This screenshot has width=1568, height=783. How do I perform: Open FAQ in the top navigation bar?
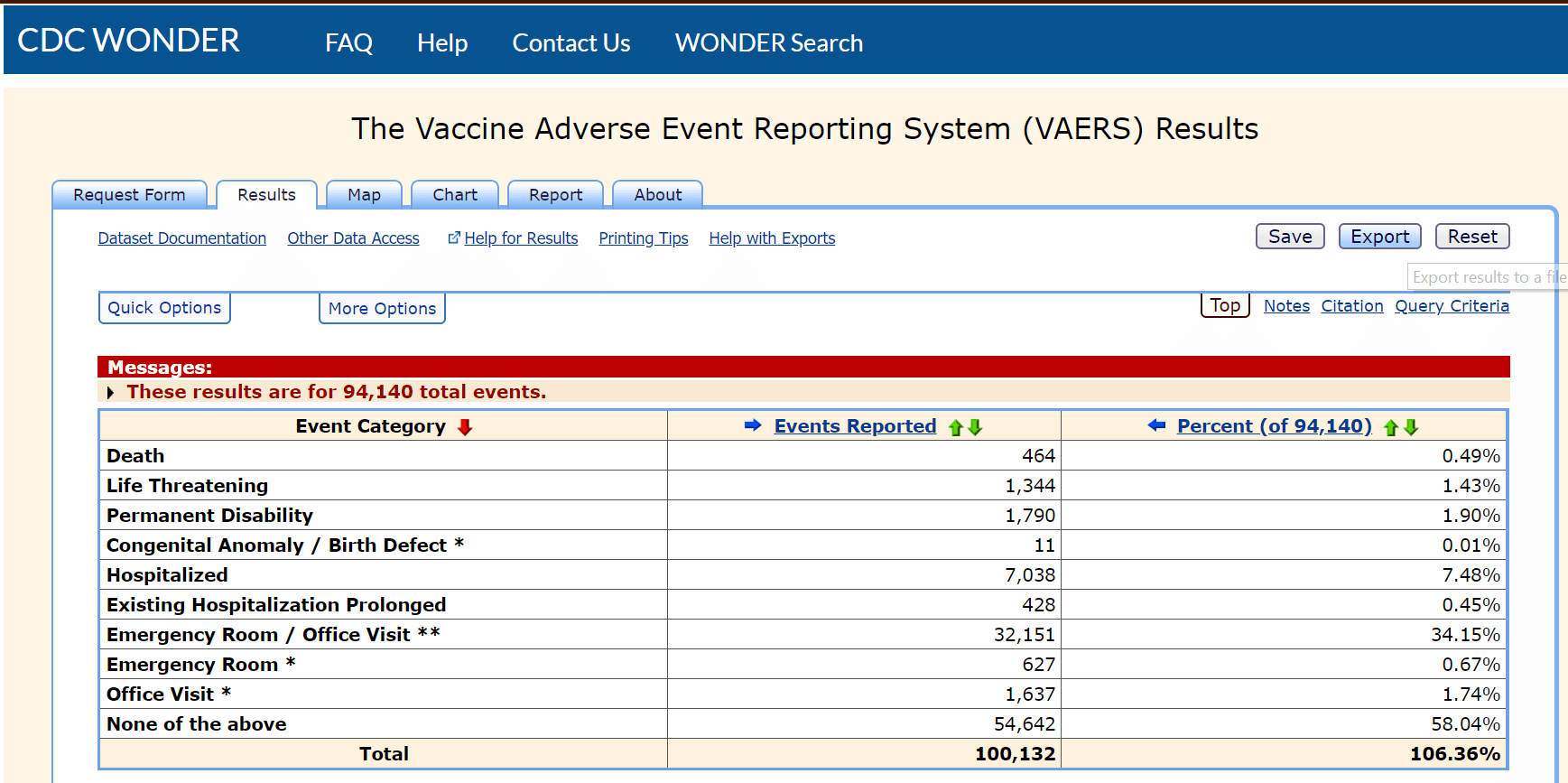[x=348, y=42]
